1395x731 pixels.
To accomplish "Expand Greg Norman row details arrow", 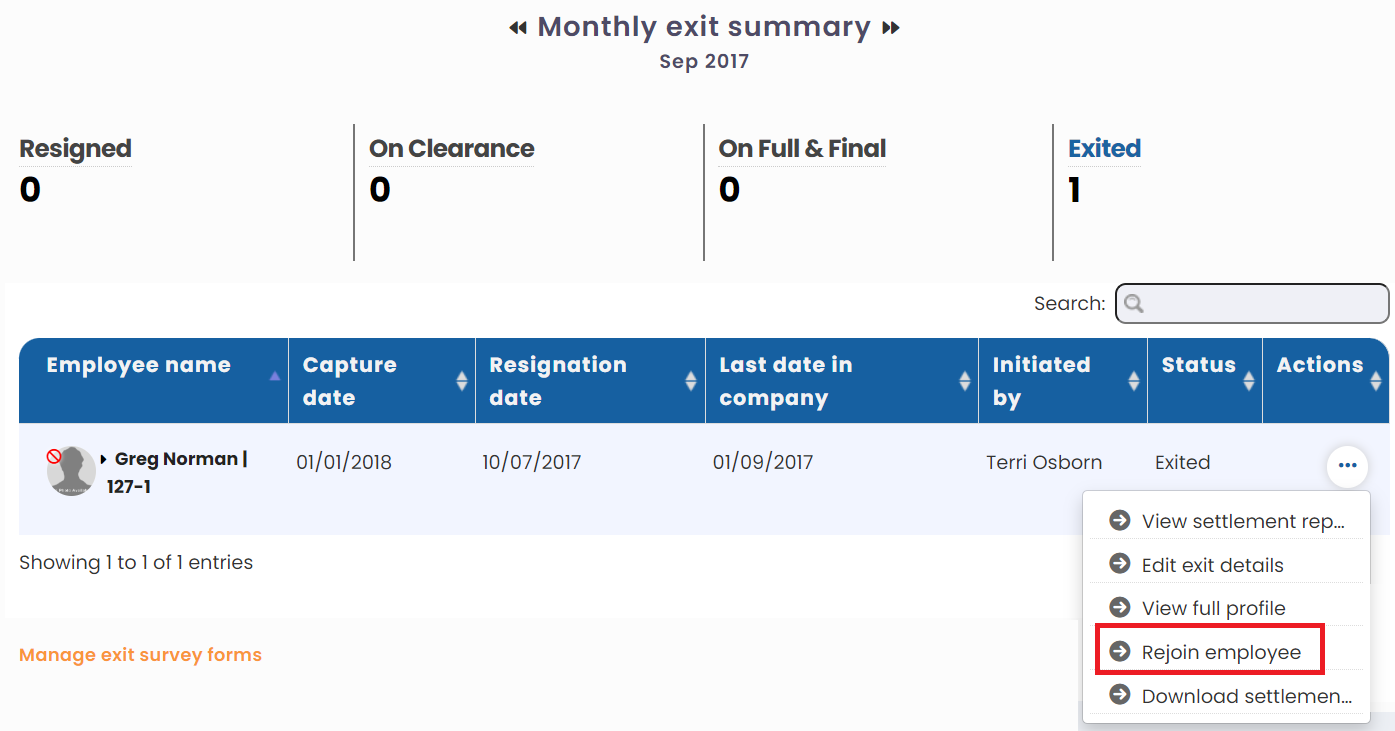I will click(104, 460).
